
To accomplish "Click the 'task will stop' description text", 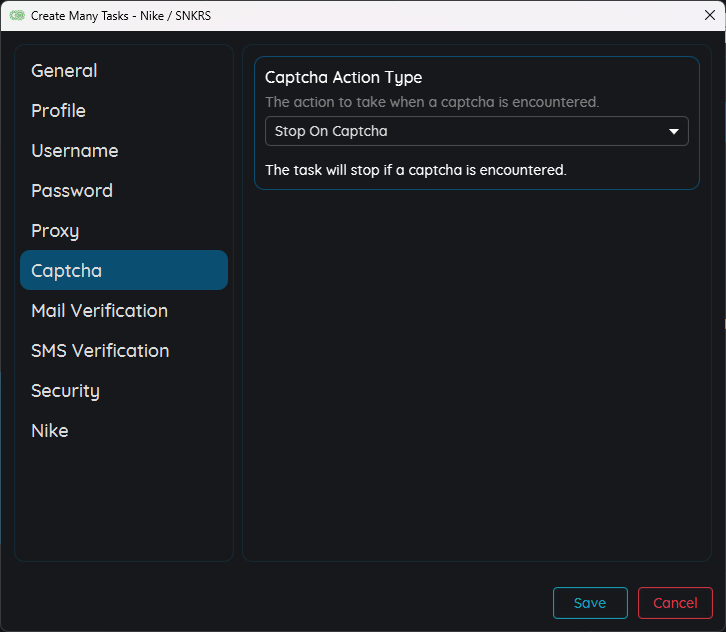I will 415,170.
